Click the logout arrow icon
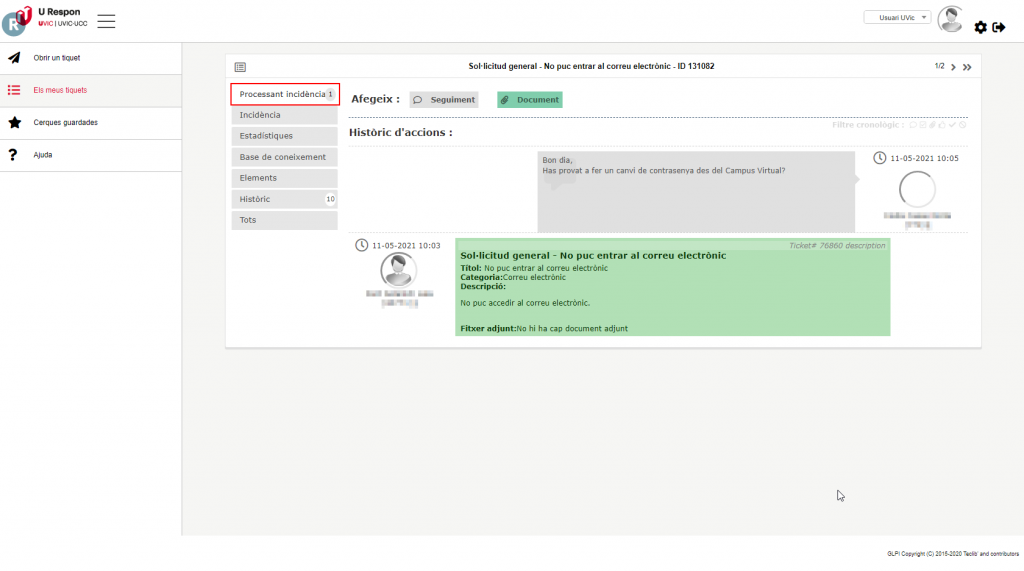 pos(998,27)
